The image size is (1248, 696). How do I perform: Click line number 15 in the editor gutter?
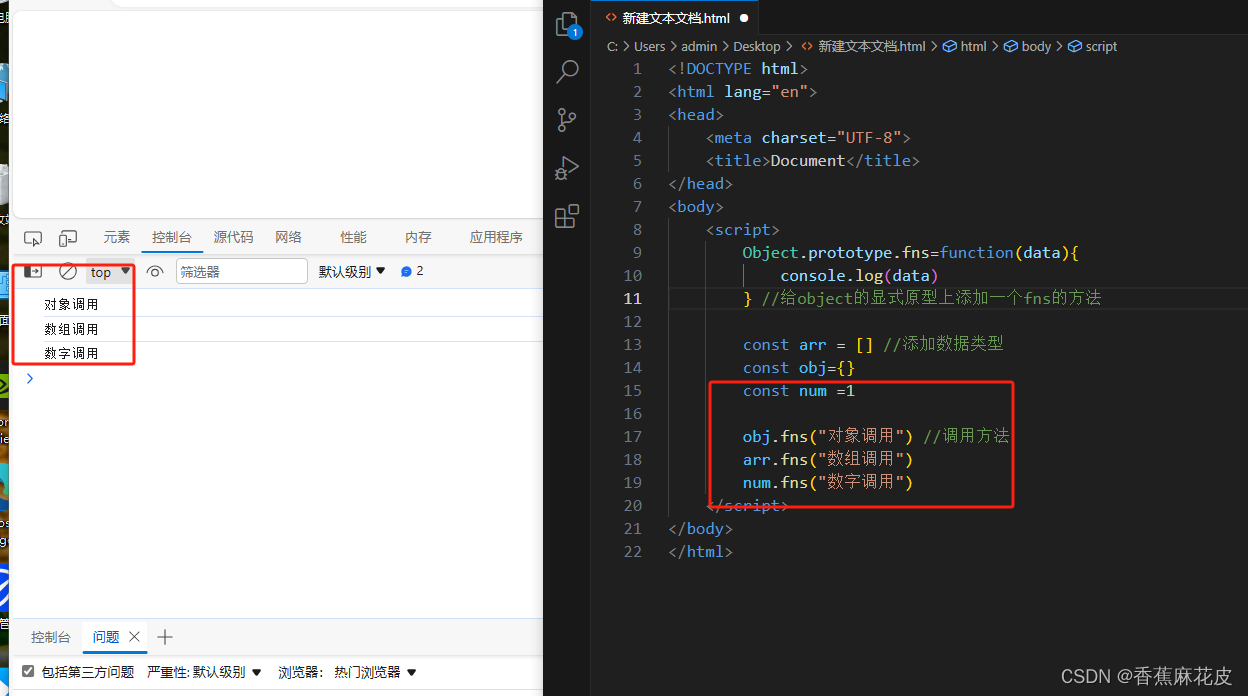pos(632,390)
